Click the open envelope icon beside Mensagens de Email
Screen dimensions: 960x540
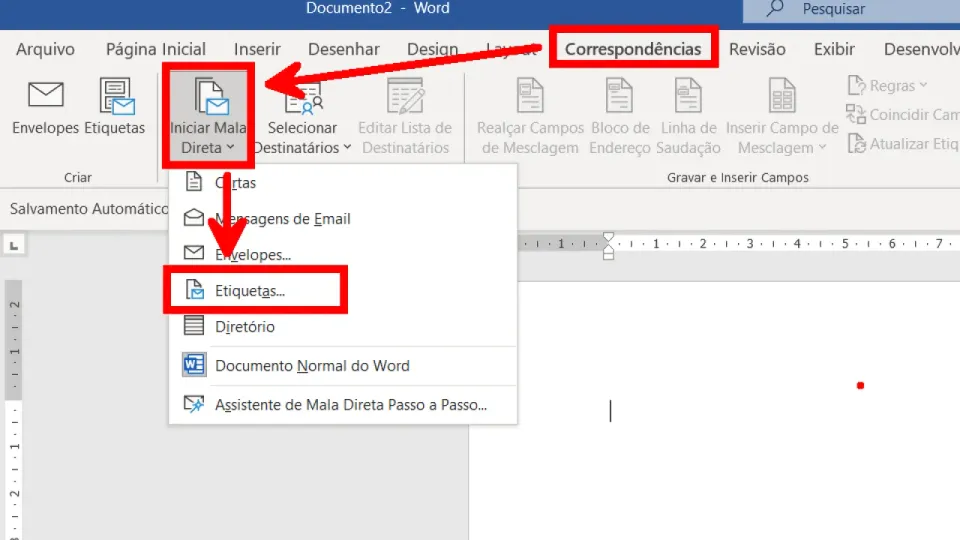tap(194, 217)
